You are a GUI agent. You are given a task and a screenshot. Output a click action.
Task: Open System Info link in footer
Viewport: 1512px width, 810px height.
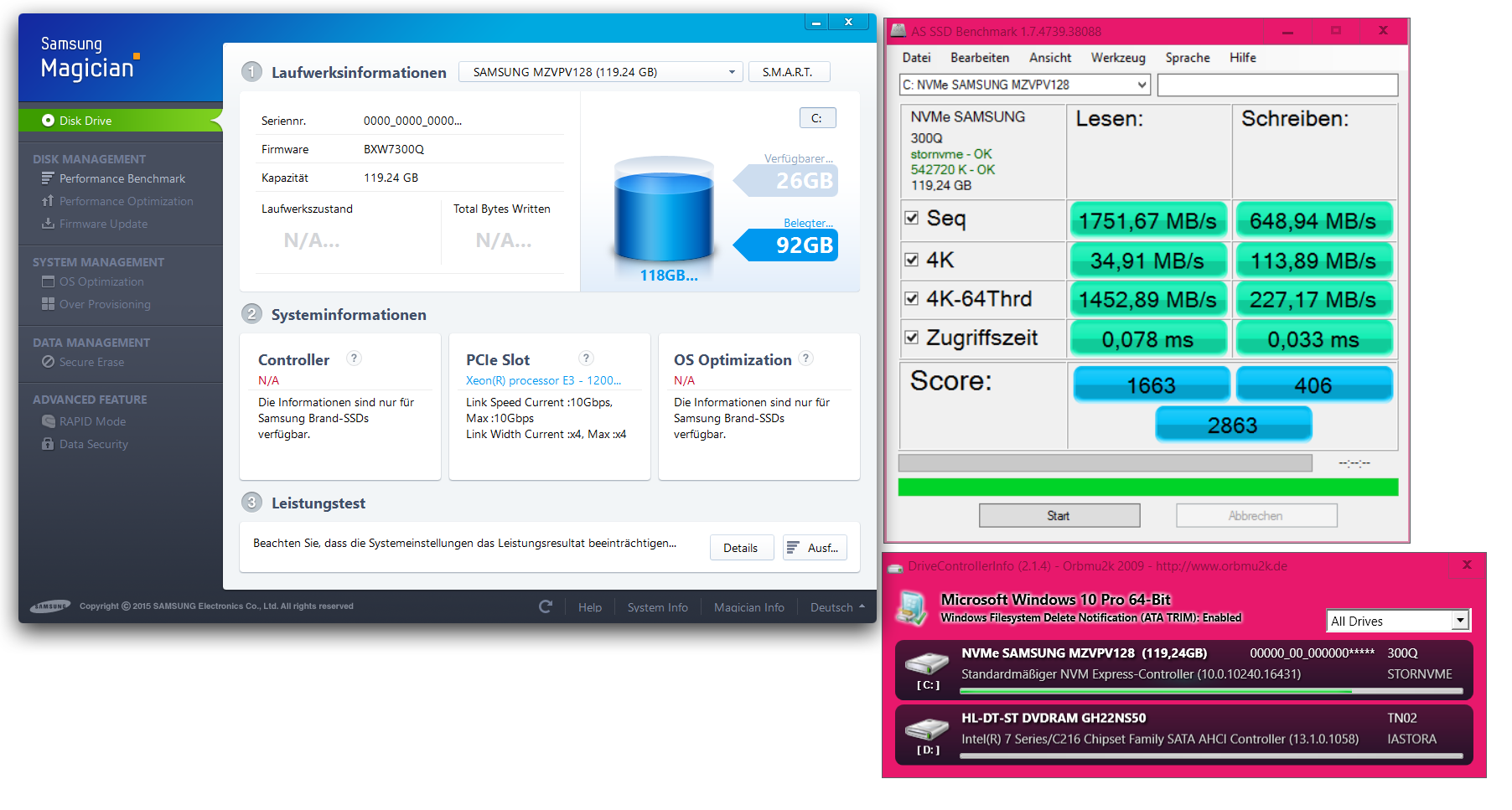tap(658, 607)
